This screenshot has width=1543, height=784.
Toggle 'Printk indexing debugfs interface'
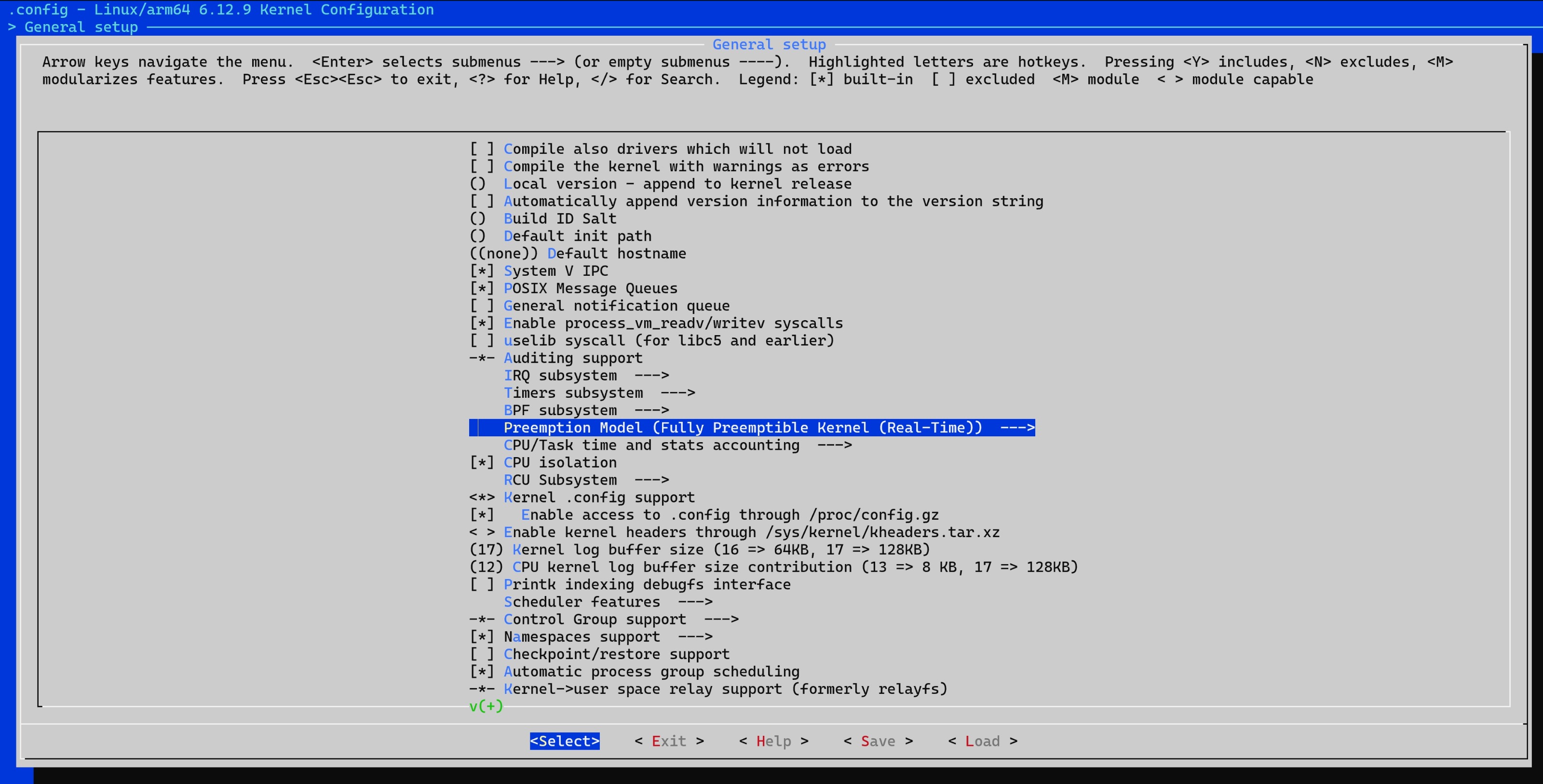(x=630, y=584)
